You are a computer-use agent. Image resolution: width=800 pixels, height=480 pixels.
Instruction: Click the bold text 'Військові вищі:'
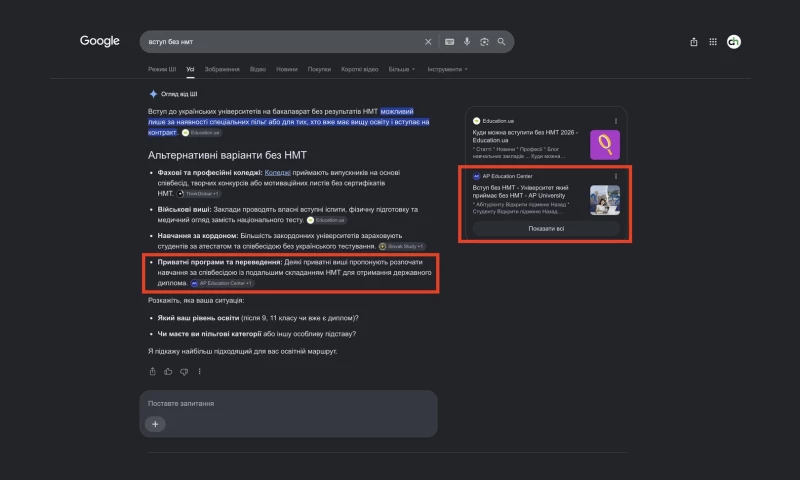point(185,209)
